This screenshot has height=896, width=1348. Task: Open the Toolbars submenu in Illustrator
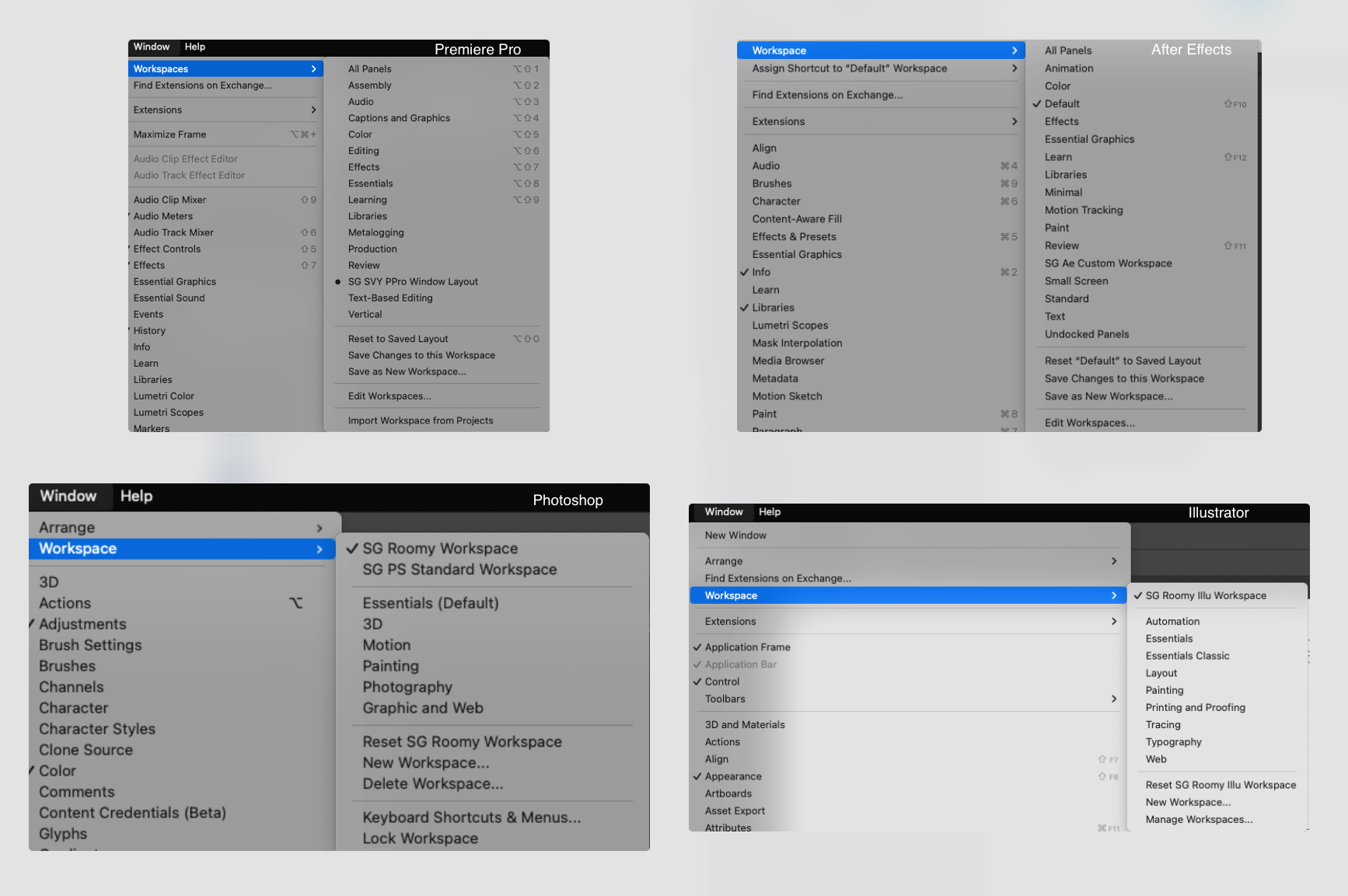pos(725,699)
